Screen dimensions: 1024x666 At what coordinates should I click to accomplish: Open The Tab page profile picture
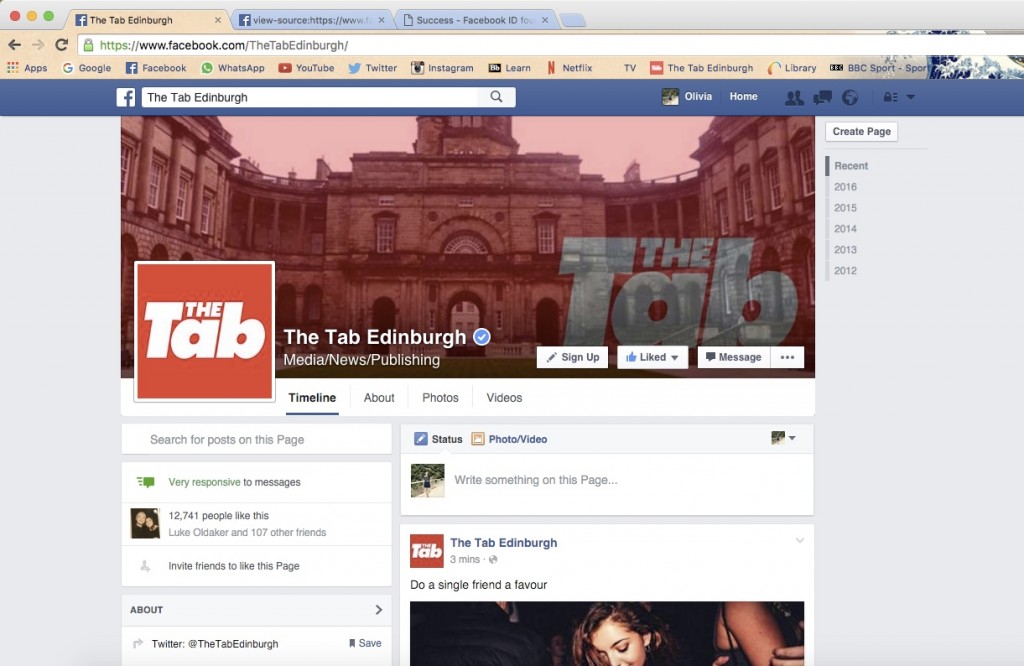coord(204,331)
